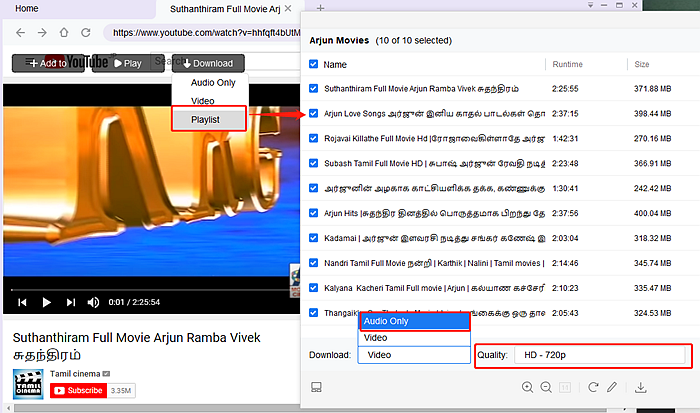
Task: Uncheck Nandri Tamil Full Movie item
Action: pyautogui.click(x=313, y=263)
